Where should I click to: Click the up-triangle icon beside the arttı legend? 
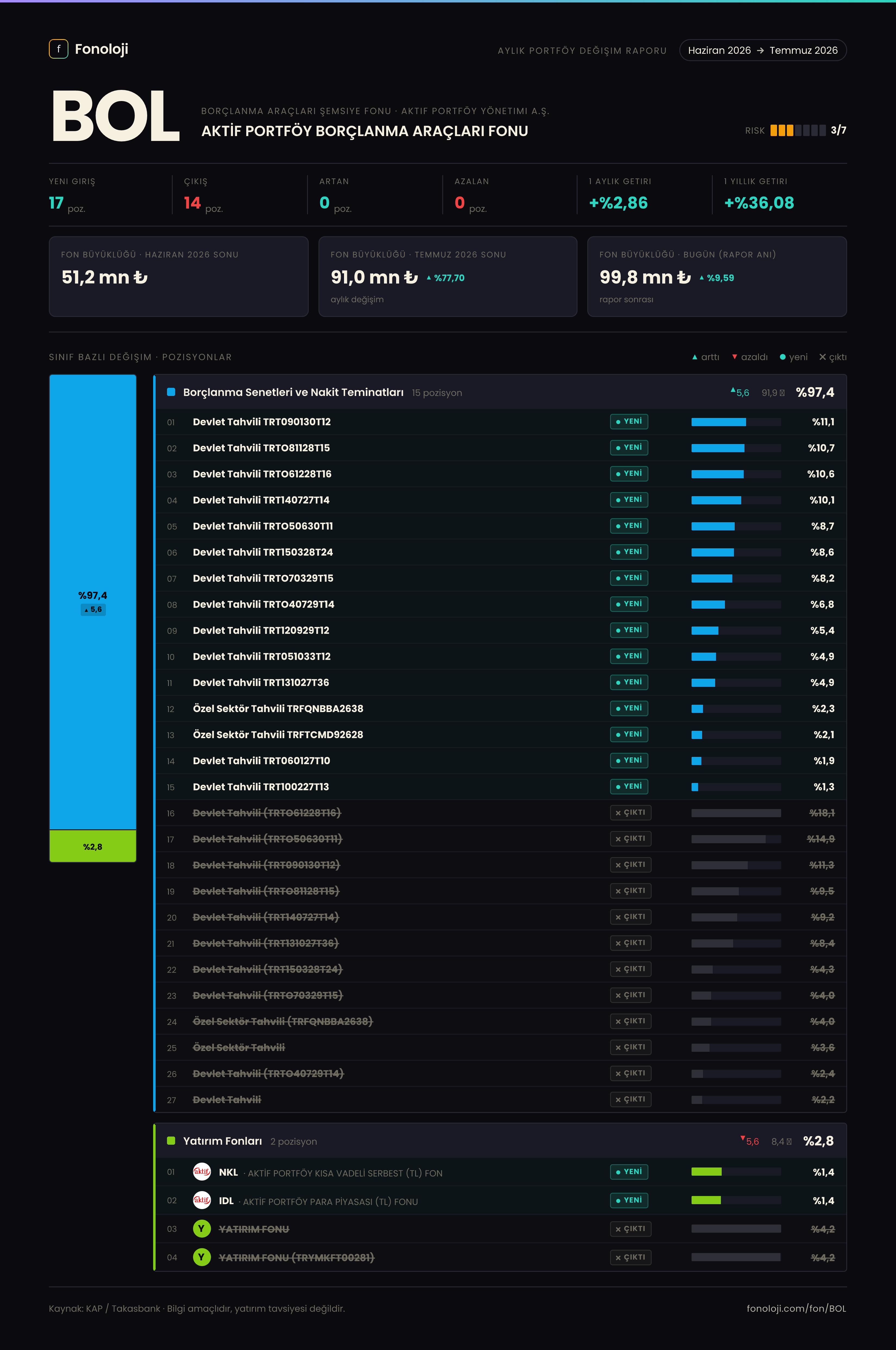coord(695,357)
